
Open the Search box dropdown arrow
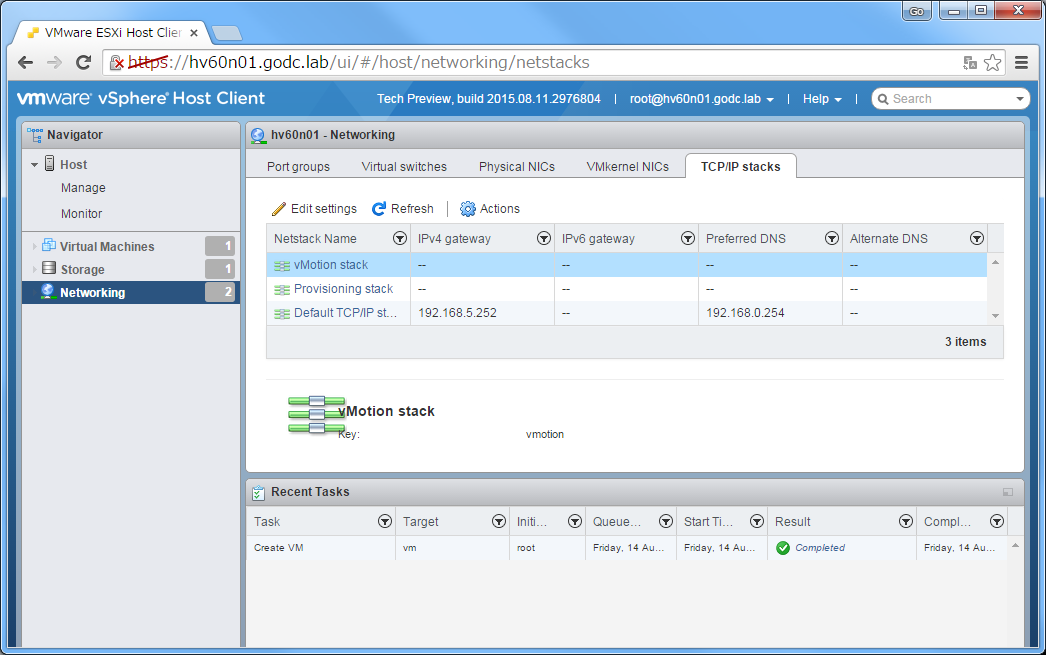coord(1019,99)
